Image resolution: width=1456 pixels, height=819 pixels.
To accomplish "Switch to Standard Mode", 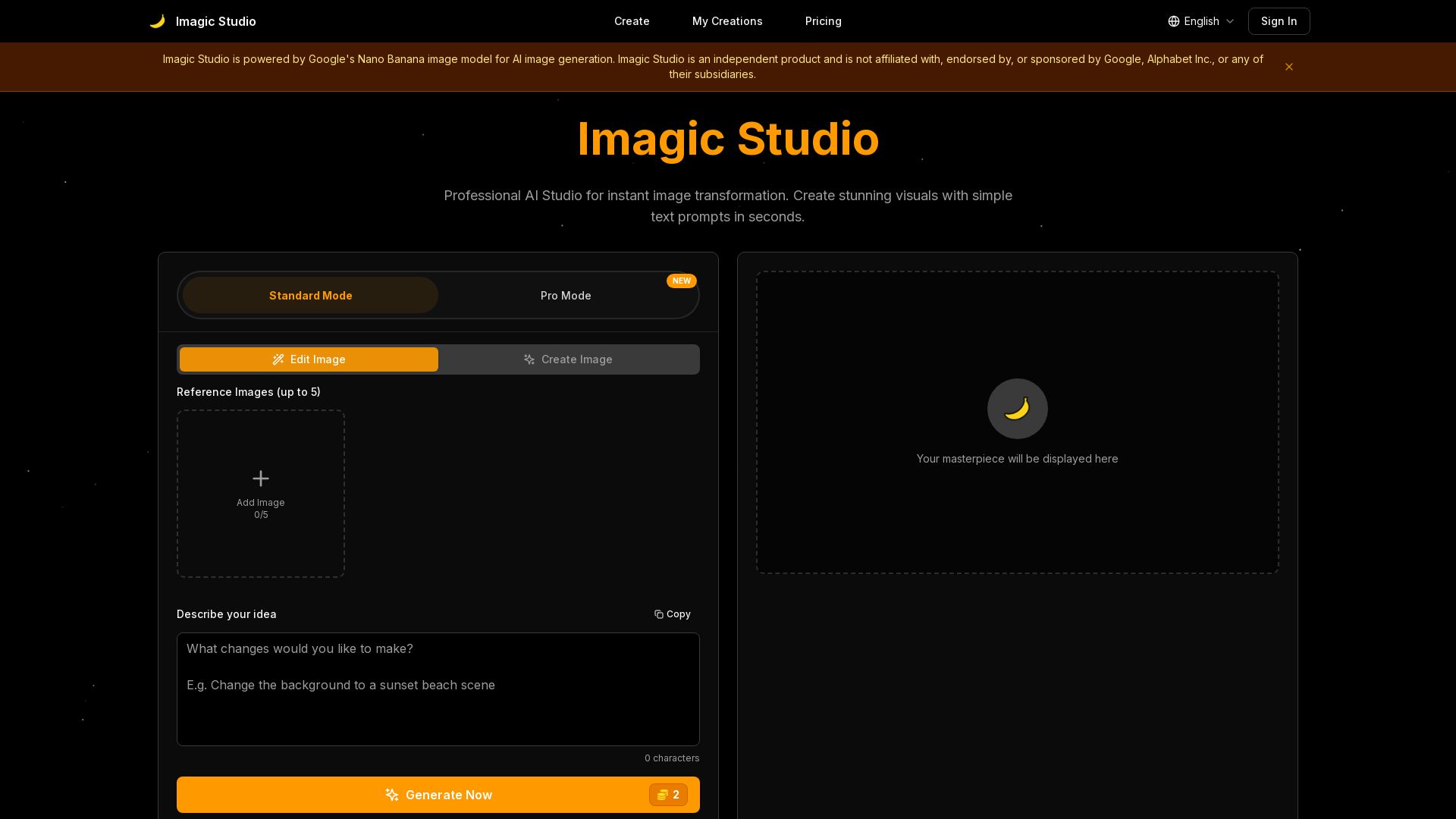I will point(310,295).
